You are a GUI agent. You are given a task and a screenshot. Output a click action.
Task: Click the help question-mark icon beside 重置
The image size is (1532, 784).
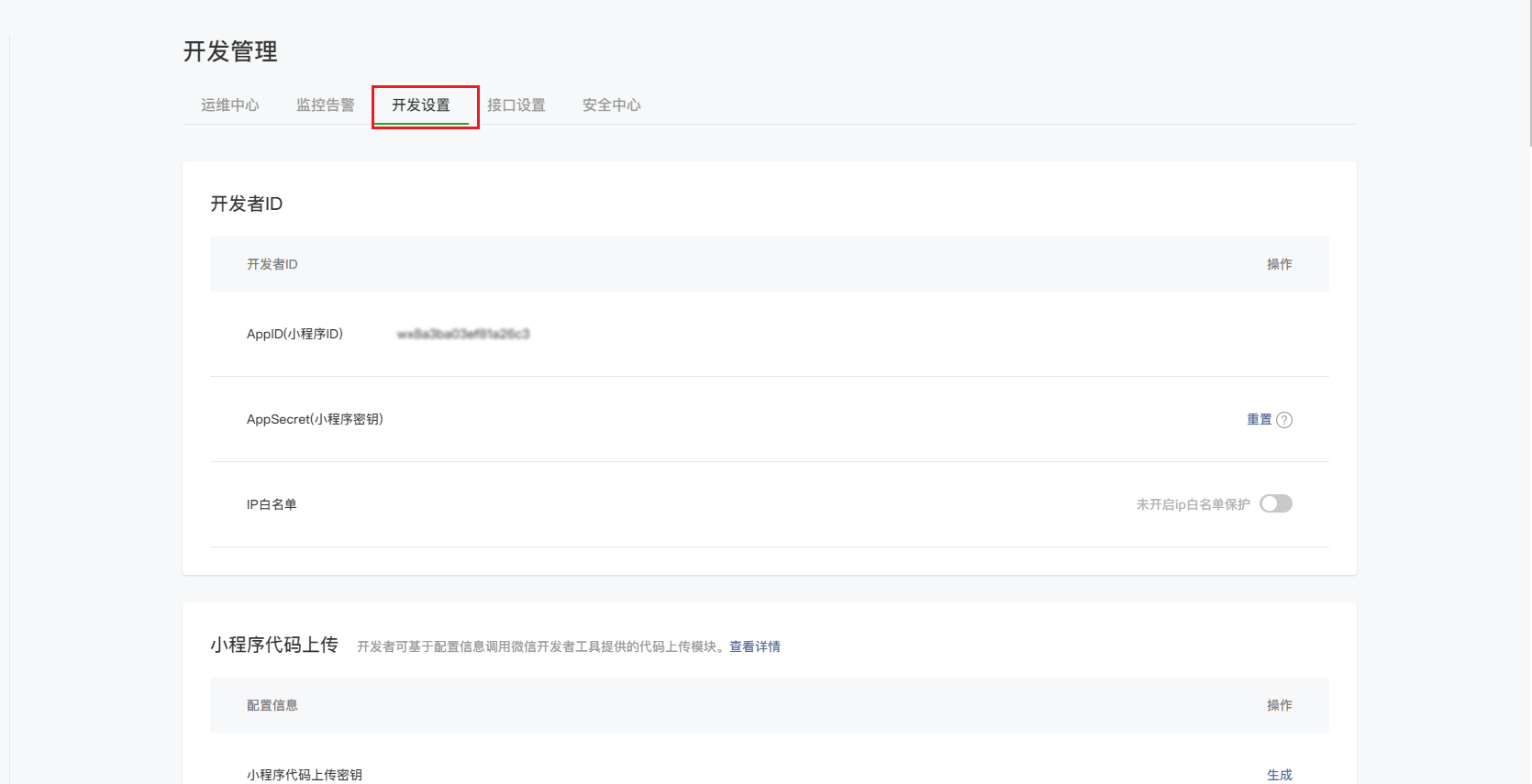1284,420
